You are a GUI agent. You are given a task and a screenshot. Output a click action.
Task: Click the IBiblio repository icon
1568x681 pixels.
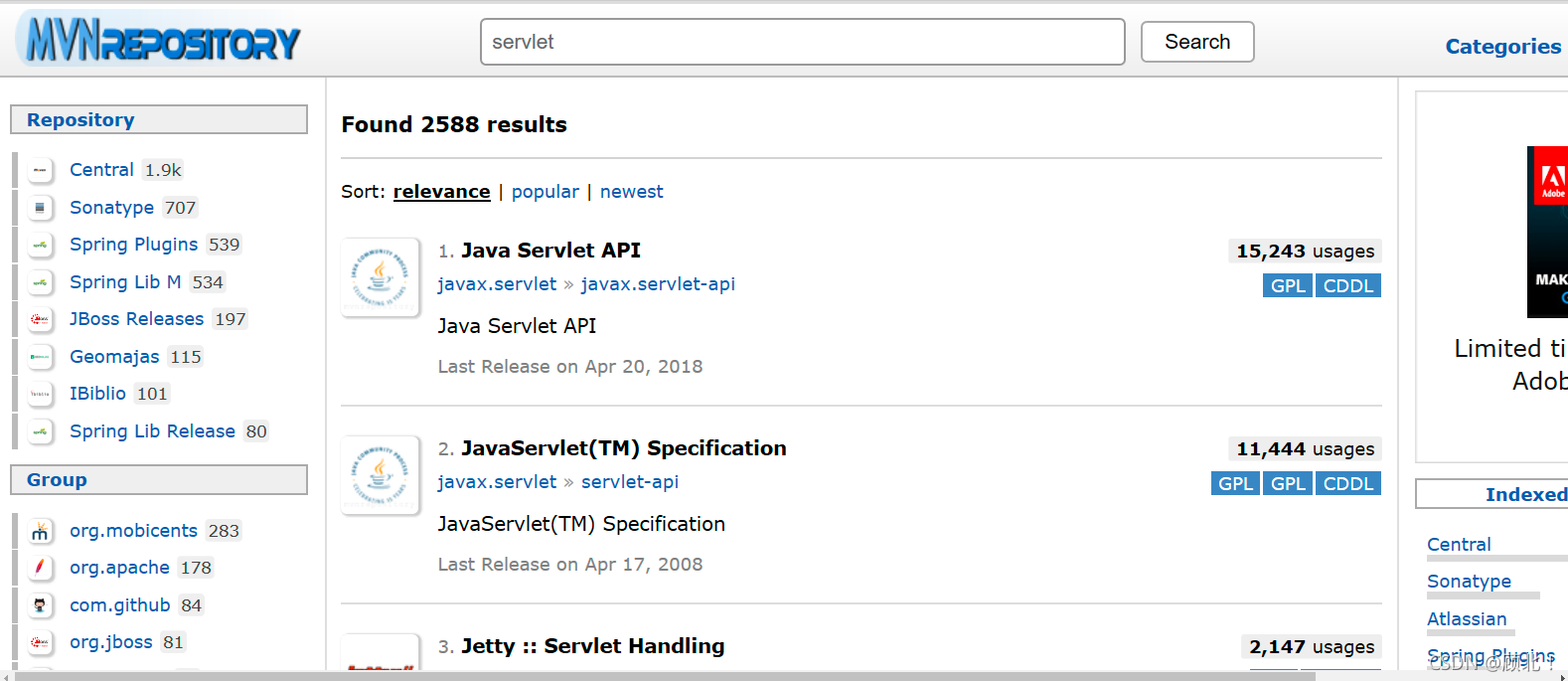click(40, 394)
